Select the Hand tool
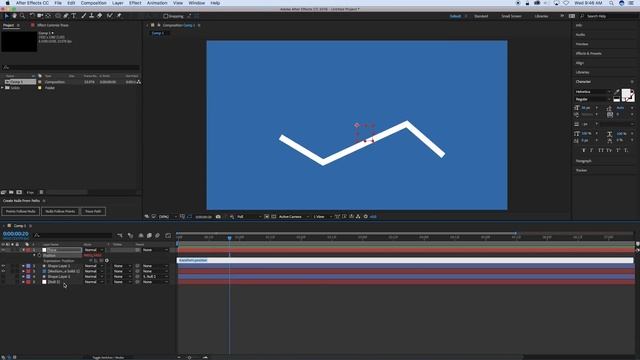 coord(14,16)
